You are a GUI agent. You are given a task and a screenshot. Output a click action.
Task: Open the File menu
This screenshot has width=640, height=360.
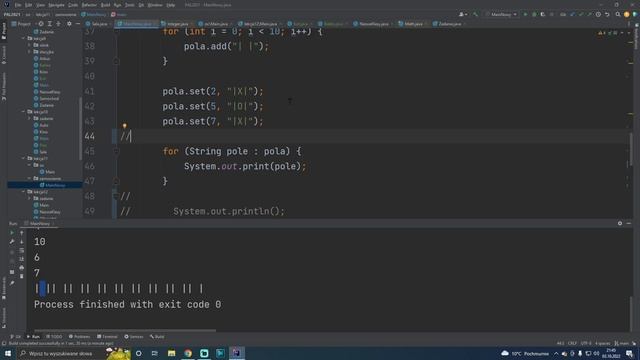coord(18,5)
